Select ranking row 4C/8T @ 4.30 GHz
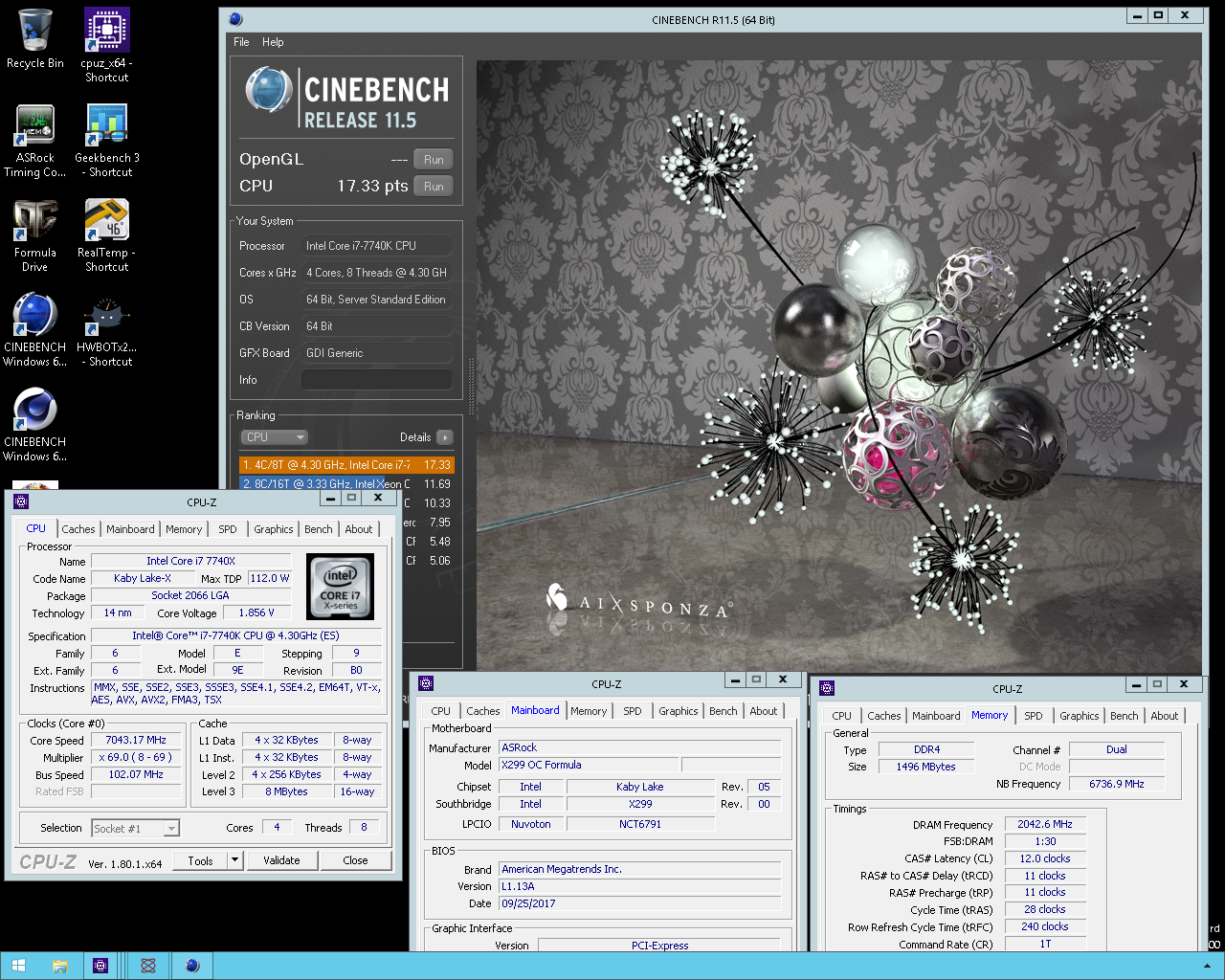The width and height of the screenshot is (1225, 980). click(346, 465)
